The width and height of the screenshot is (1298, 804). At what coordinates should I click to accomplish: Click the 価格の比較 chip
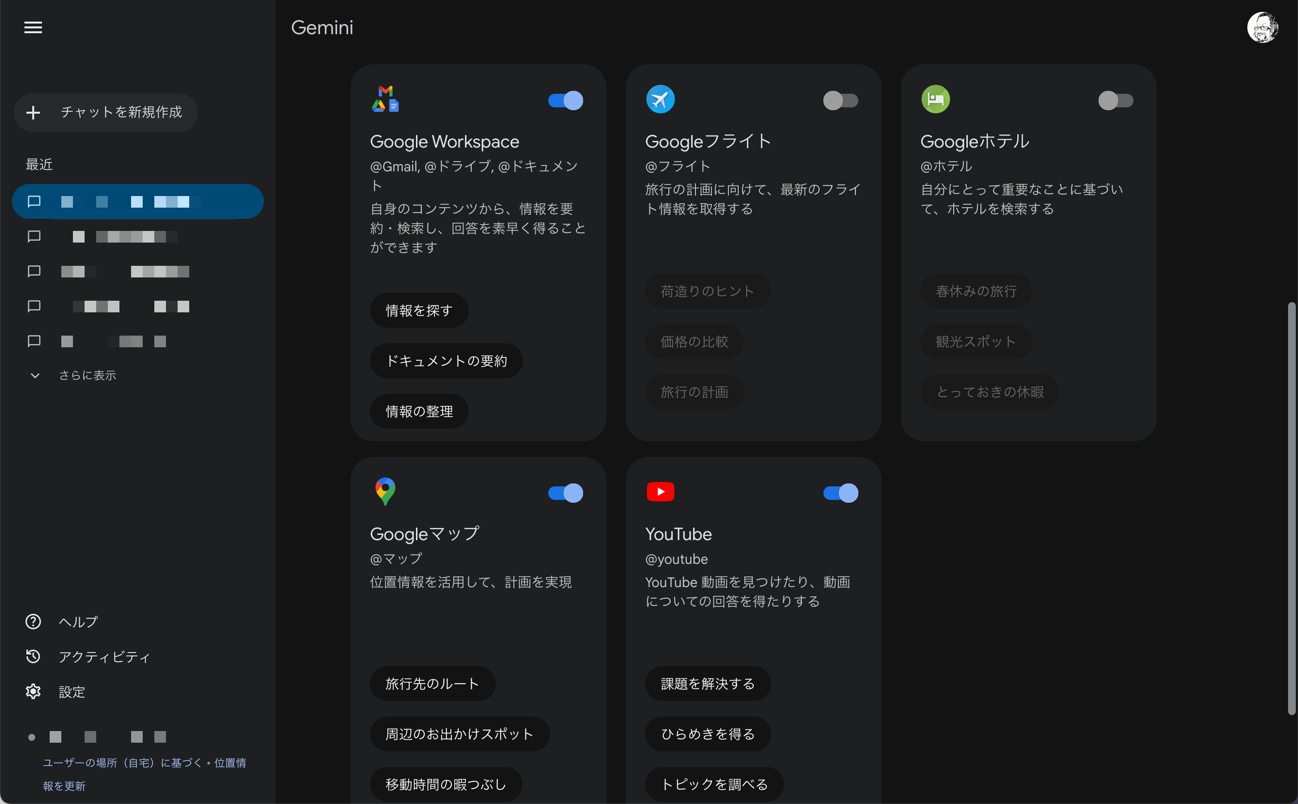point(694,342)
